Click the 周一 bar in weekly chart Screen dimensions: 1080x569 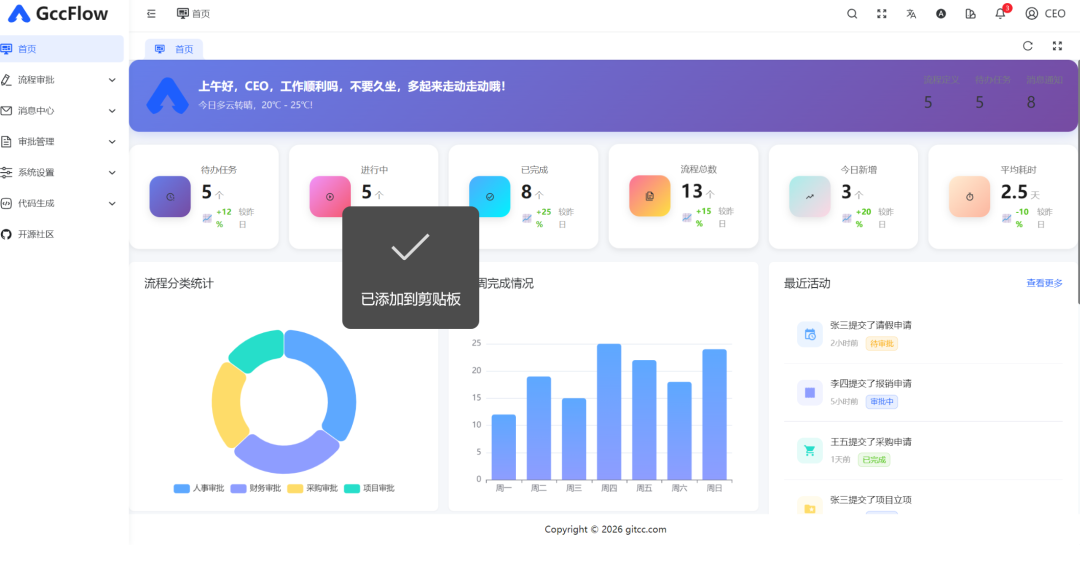[x=503, y=447]
